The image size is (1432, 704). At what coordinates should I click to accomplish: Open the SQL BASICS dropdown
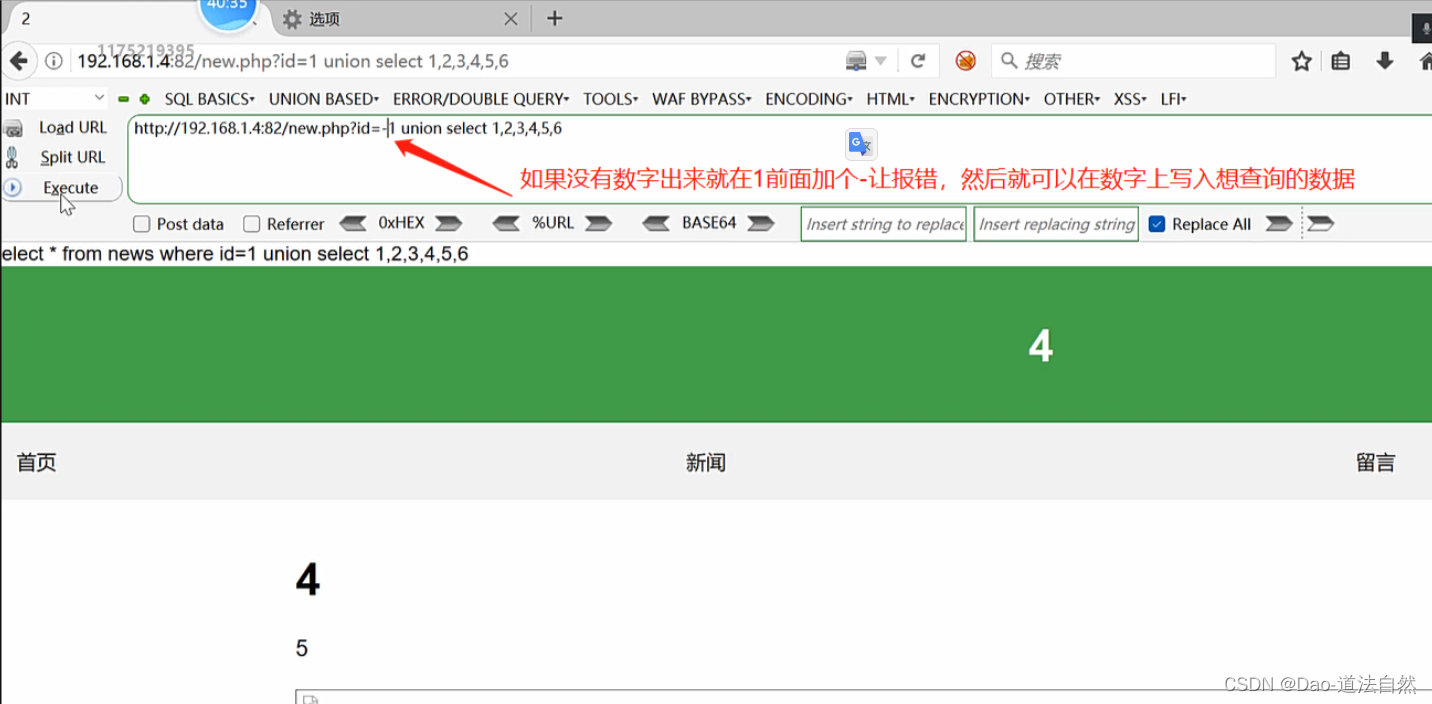point(209,99)
